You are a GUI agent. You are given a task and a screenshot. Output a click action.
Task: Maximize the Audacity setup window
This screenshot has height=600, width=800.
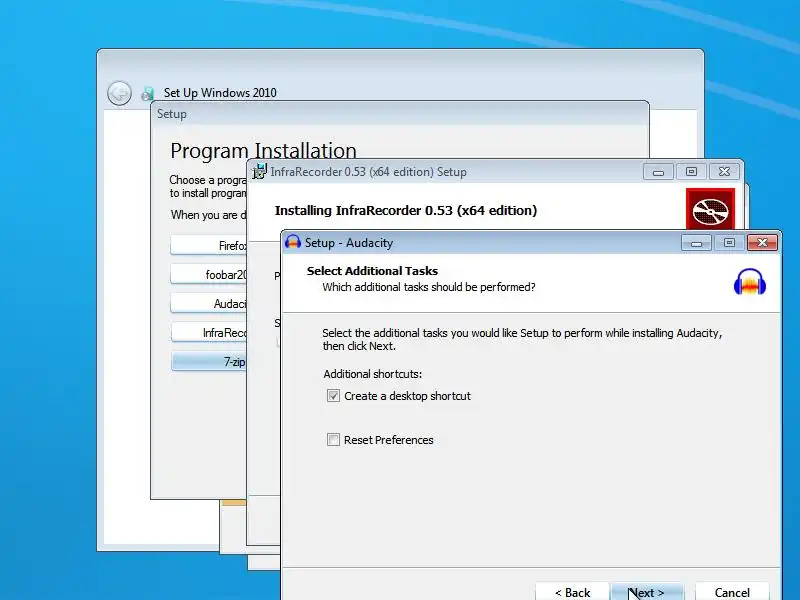point(729,242)
